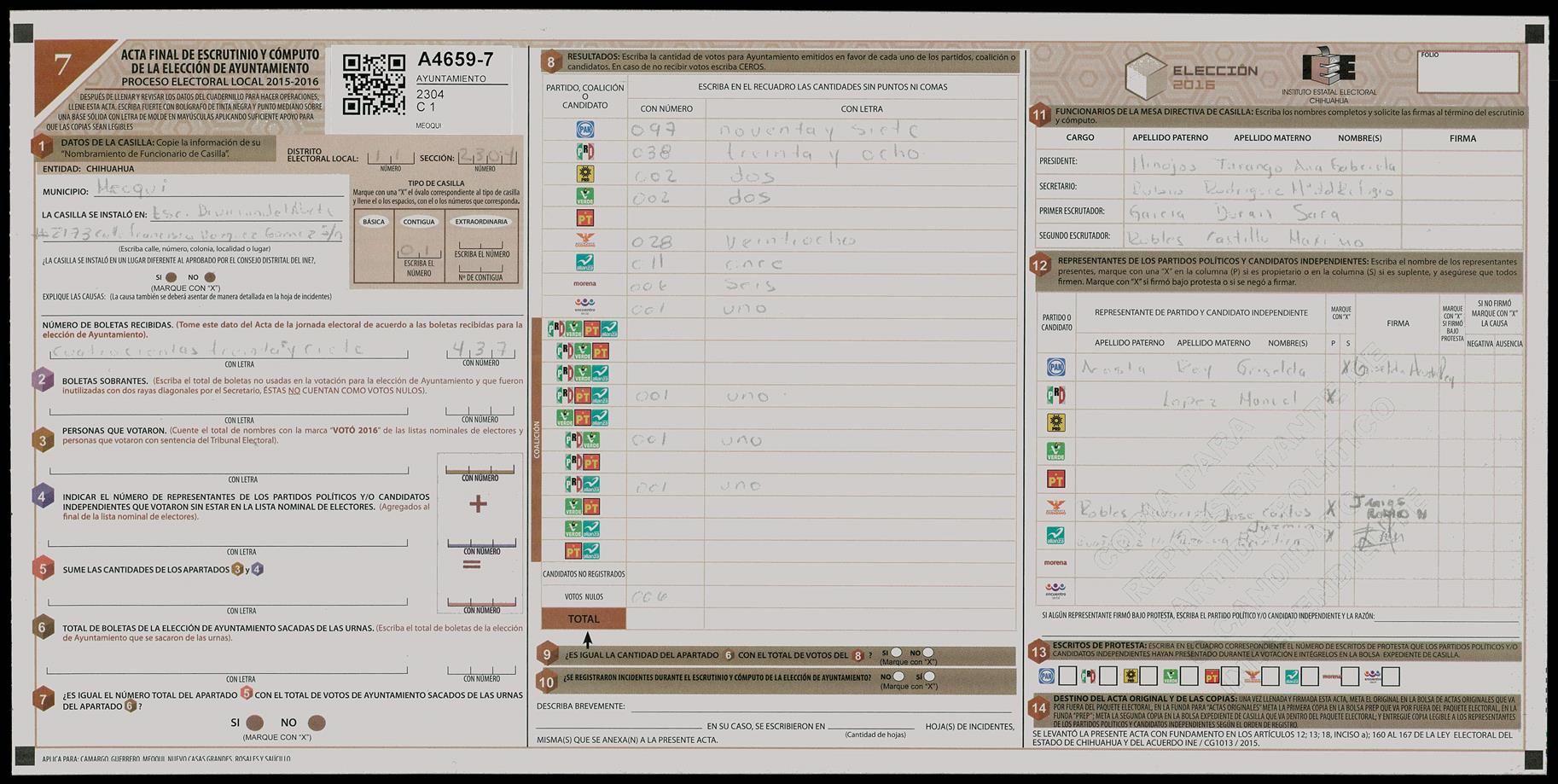
Task: Select the Movimiento Ciudadano eagle in results table
Action: tap(584, 241)
